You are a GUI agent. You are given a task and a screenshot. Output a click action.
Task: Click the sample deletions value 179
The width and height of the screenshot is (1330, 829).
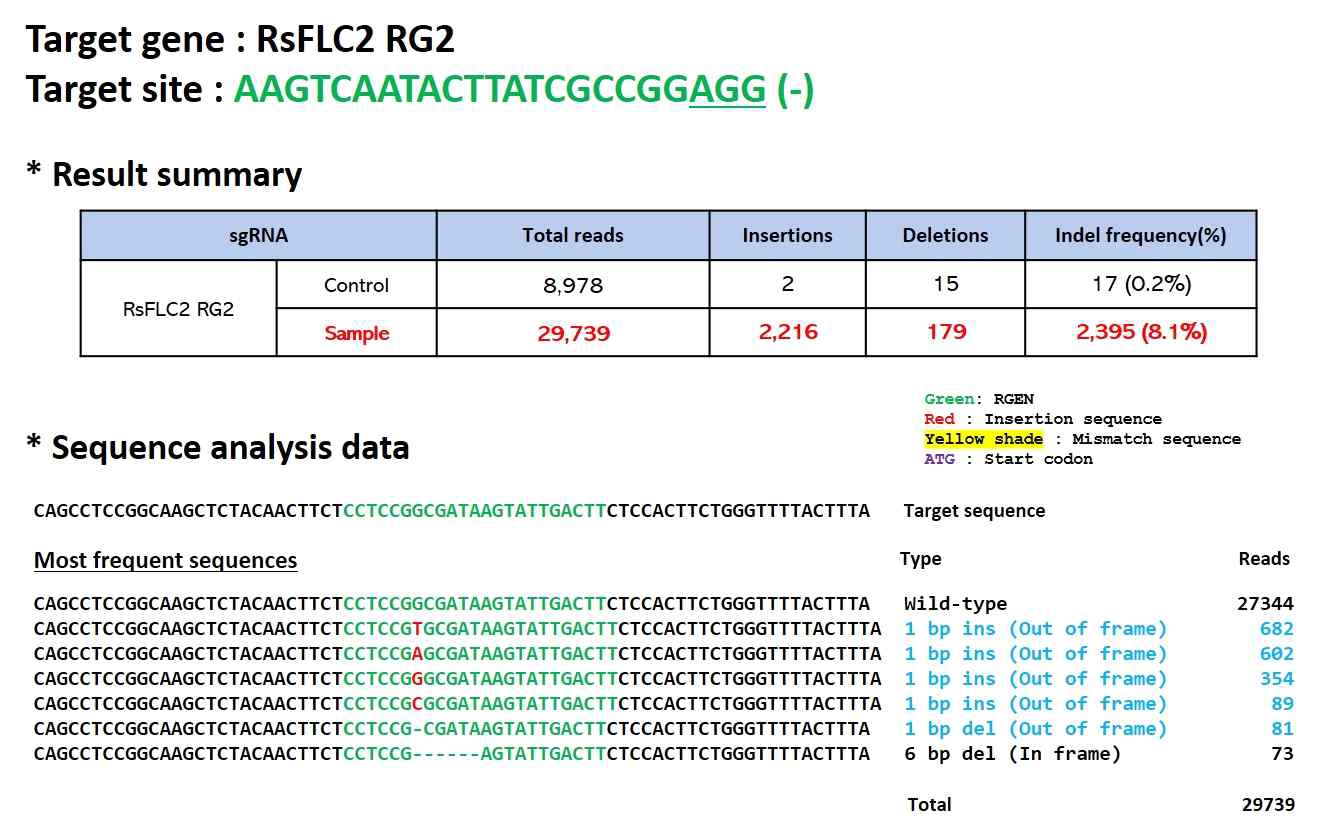pos(946,332)
